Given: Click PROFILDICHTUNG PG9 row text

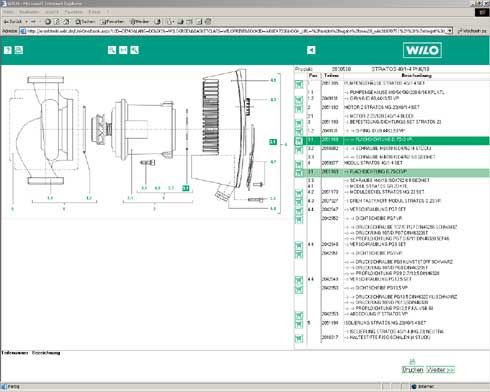Looking at the screenshot, I should (x=393, y=273).
